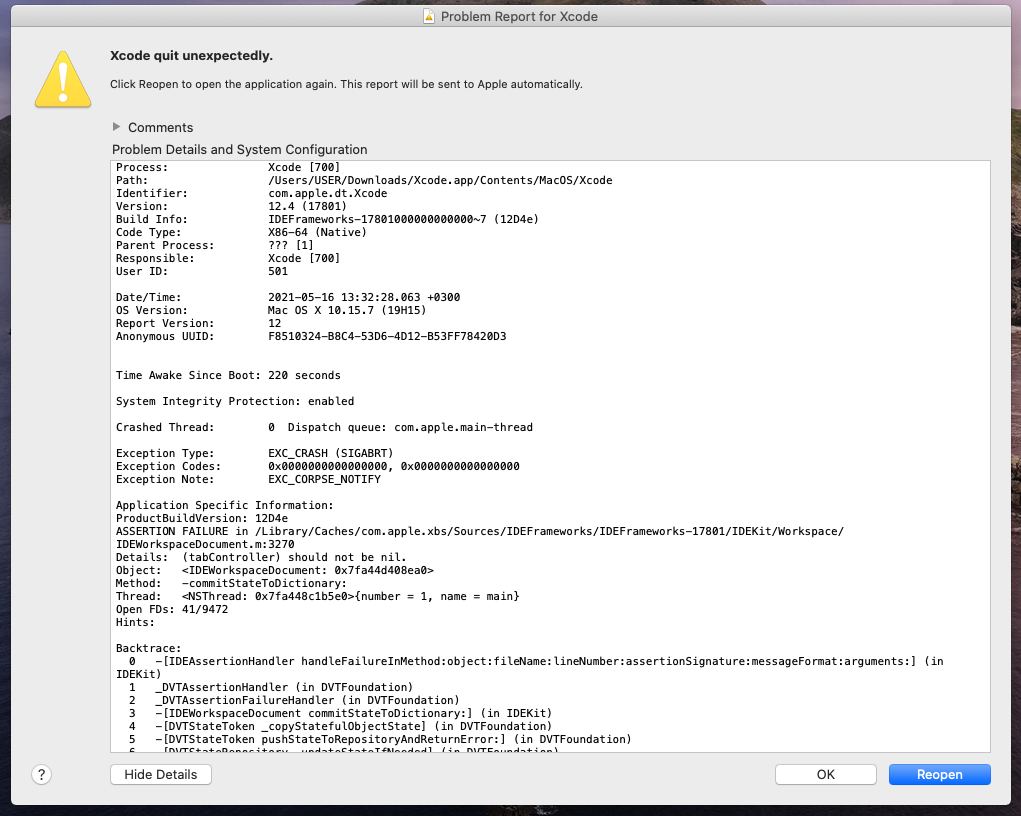Select the Xcode.app path line
The width and height of the screenshot is (1021, 816).
click(x=364, y=180)
